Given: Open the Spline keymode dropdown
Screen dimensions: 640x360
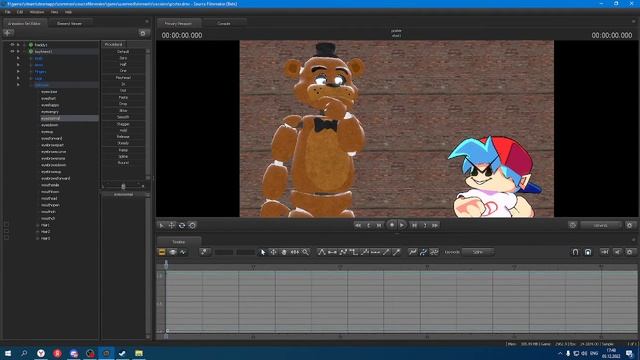Looking at the screenshot, I should click(478, 252).
